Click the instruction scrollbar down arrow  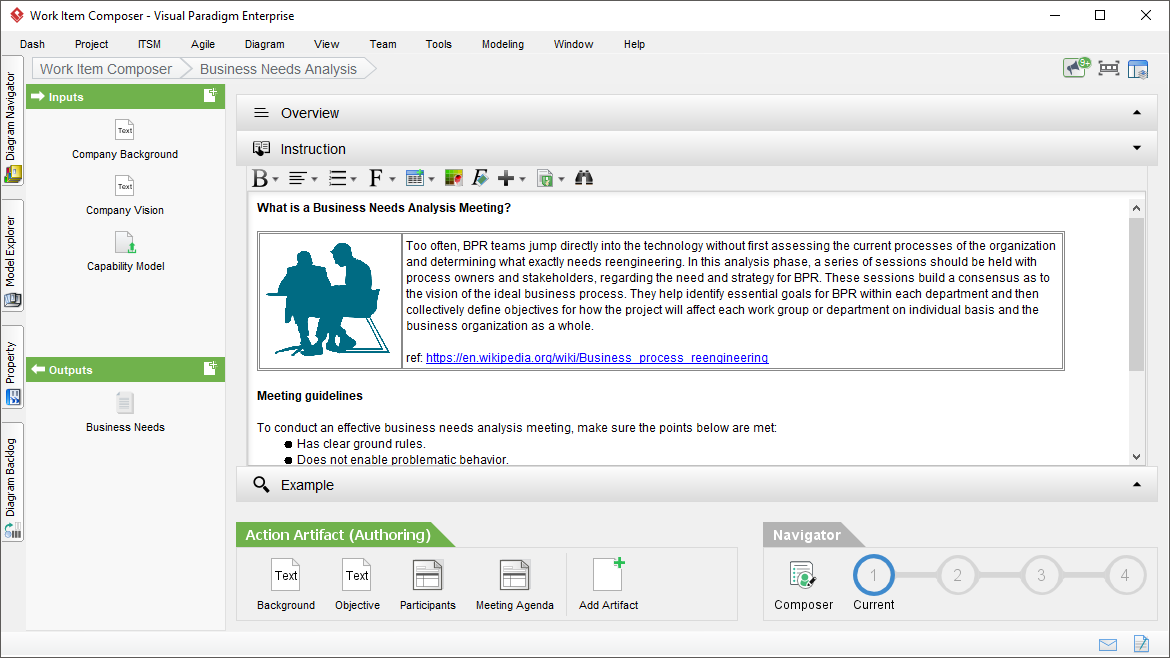click(1136, 457)
